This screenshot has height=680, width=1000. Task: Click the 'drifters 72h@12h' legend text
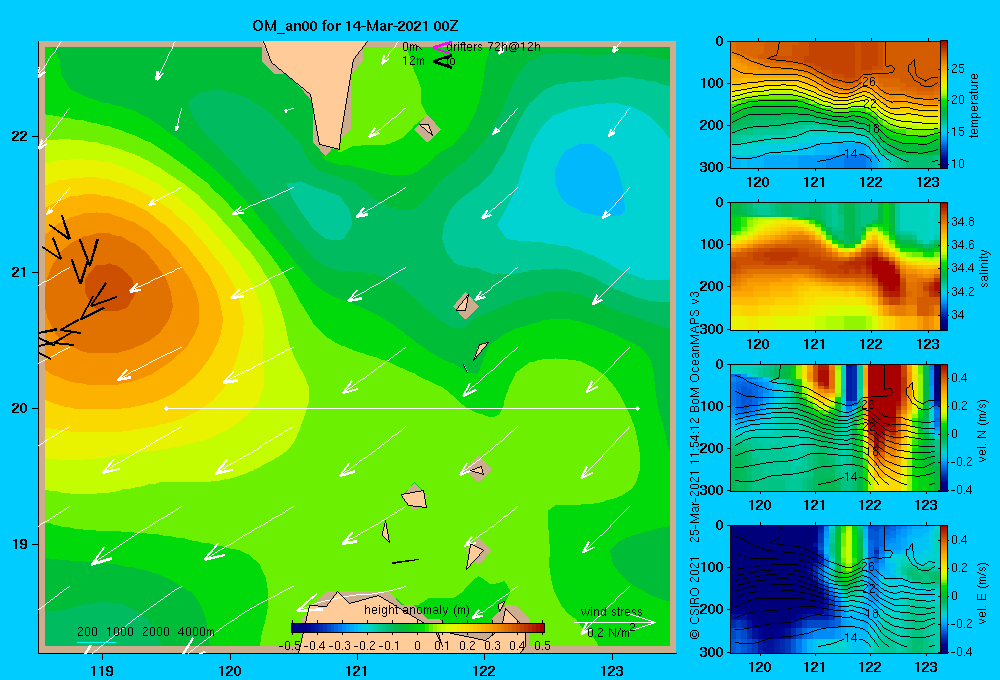click(x=493, y=47)
